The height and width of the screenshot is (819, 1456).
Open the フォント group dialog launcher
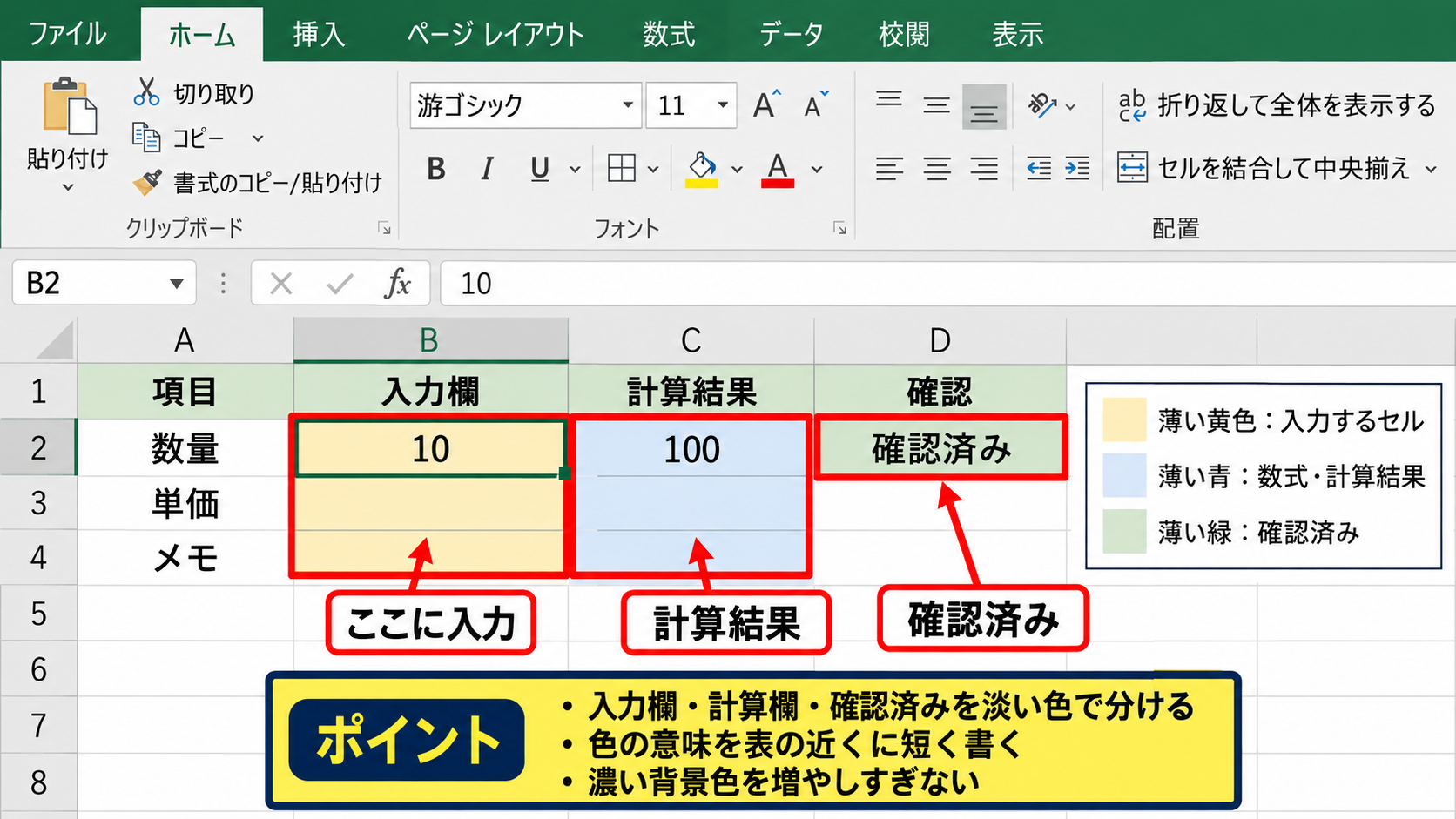(839, 228)
